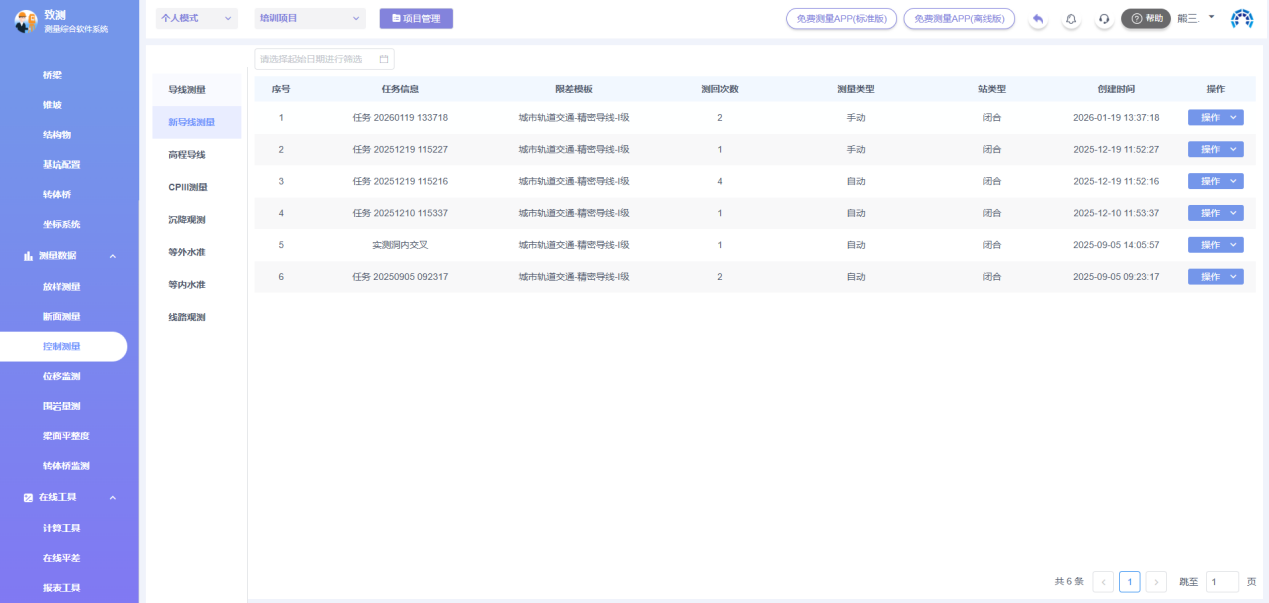Click the blue logo icon at top right

point(1242,19)
